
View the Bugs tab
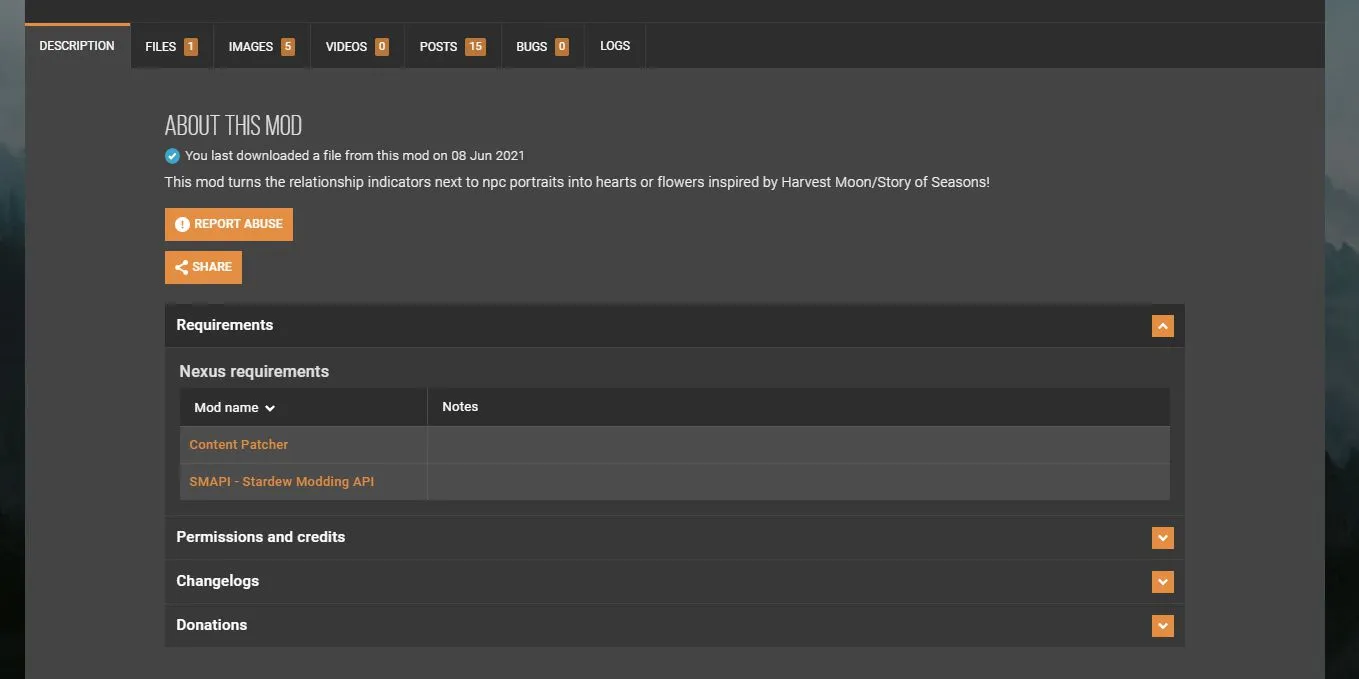(x=531, y=47)
